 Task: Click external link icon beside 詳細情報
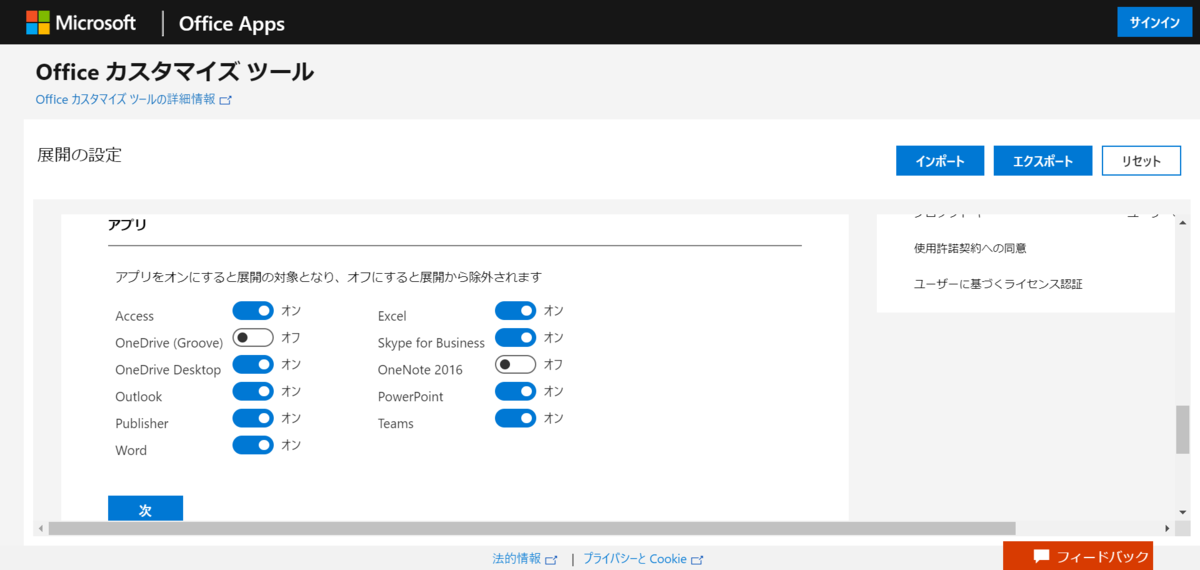226,100
